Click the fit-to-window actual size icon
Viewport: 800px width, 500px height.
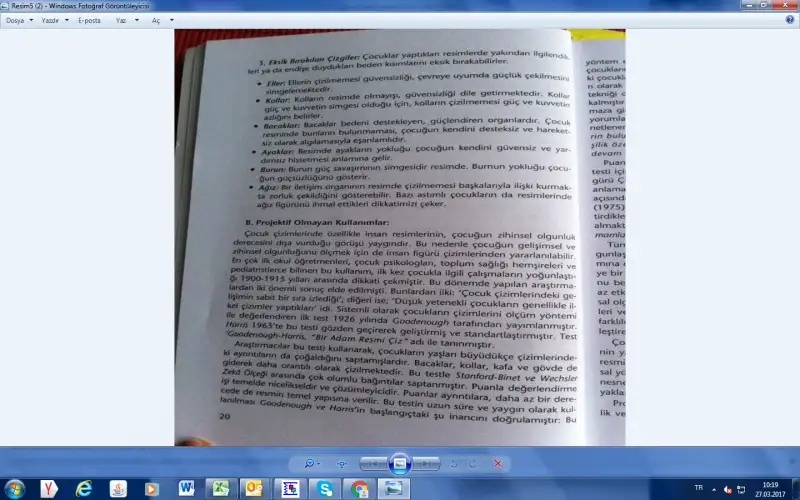coord(342,464)
